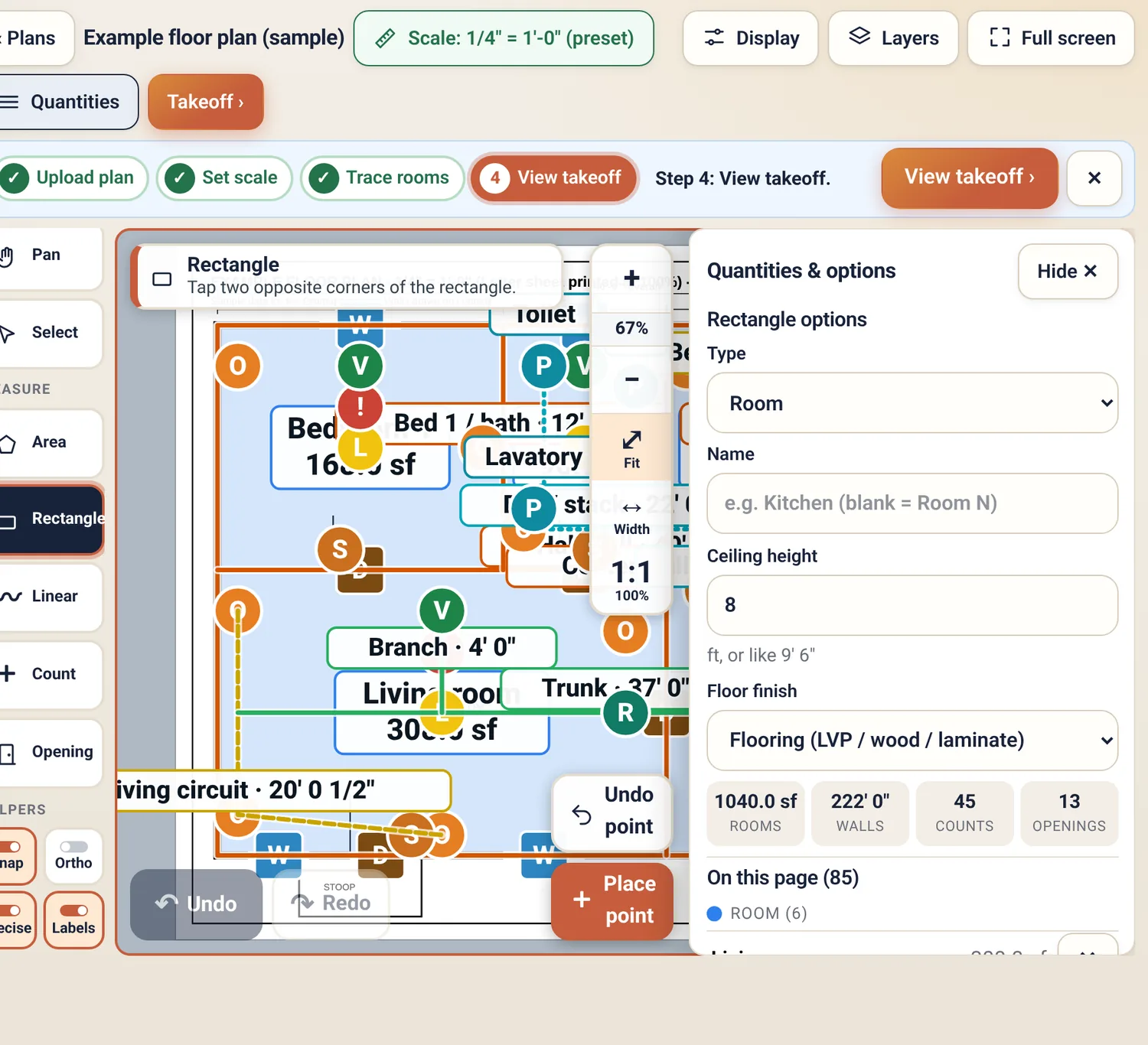Select the View takeoff step 4 pill
Screen dimensions: 1148x1045
point(554,178)
